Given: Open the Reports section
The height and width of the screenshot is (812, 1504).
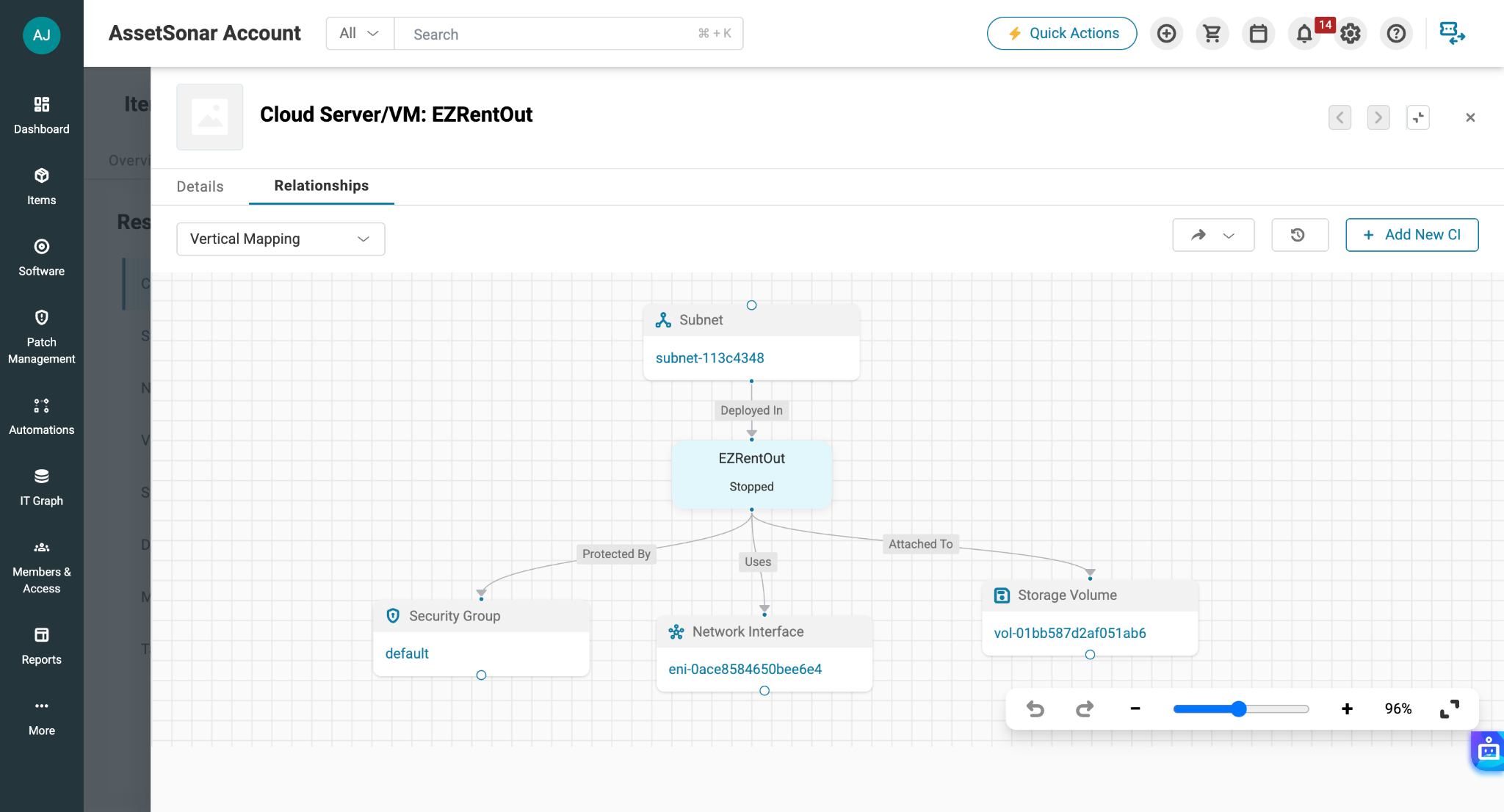Looking at the screenshot, I should click(42, 646).
